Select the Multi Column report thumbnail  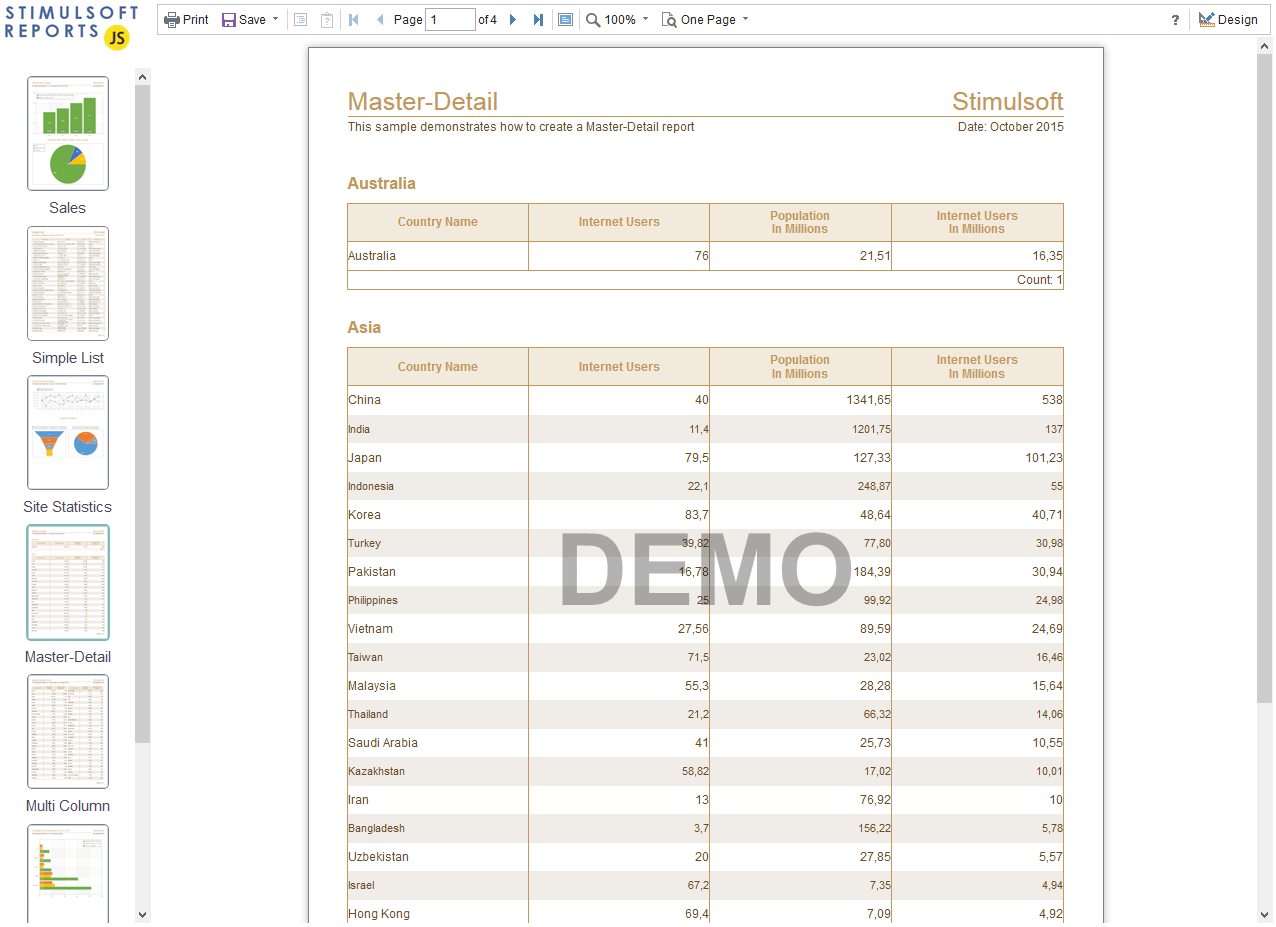68,731
